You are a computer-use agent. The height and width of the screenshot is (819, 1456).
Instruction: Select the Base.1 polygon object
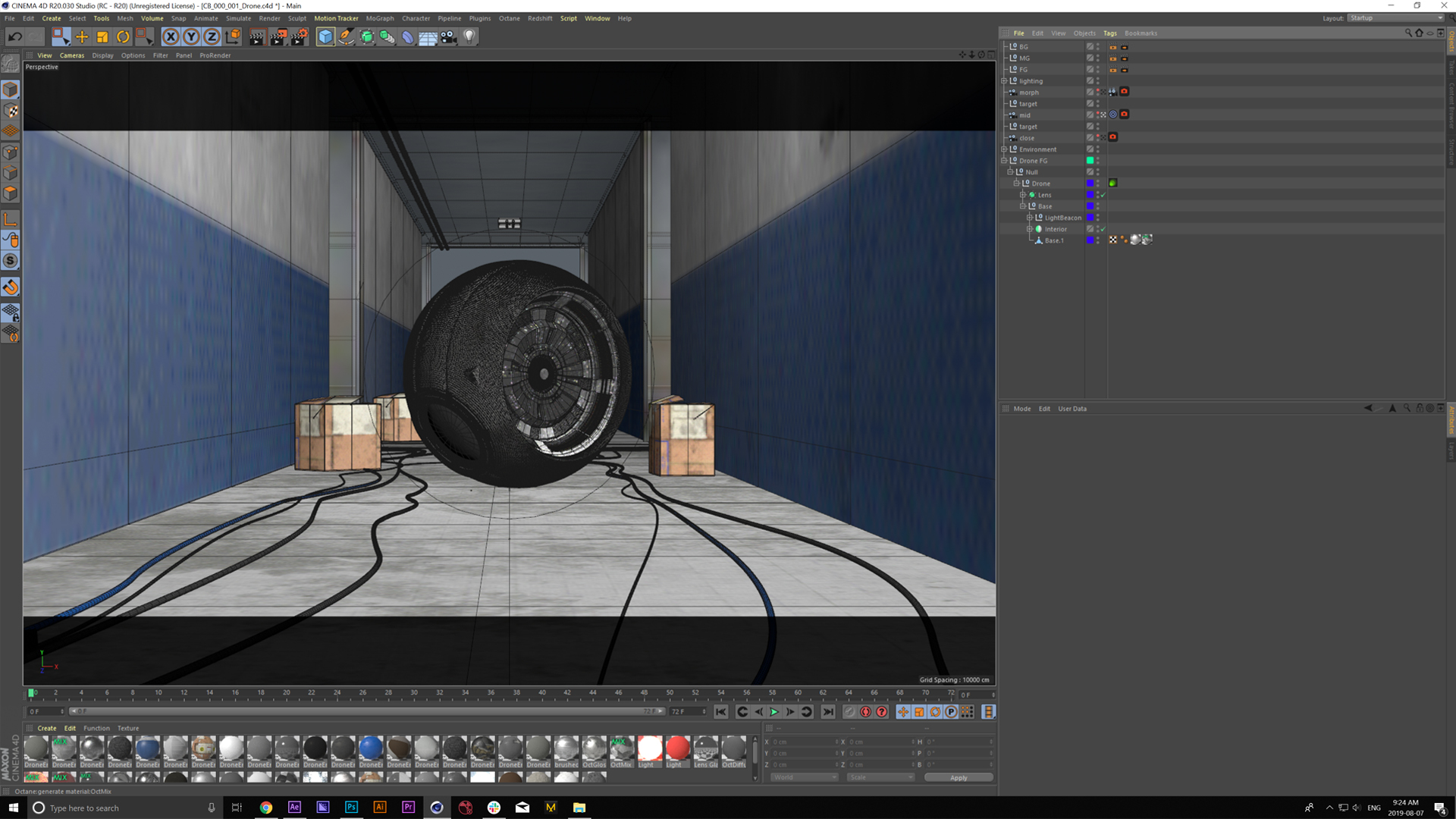1054,240
